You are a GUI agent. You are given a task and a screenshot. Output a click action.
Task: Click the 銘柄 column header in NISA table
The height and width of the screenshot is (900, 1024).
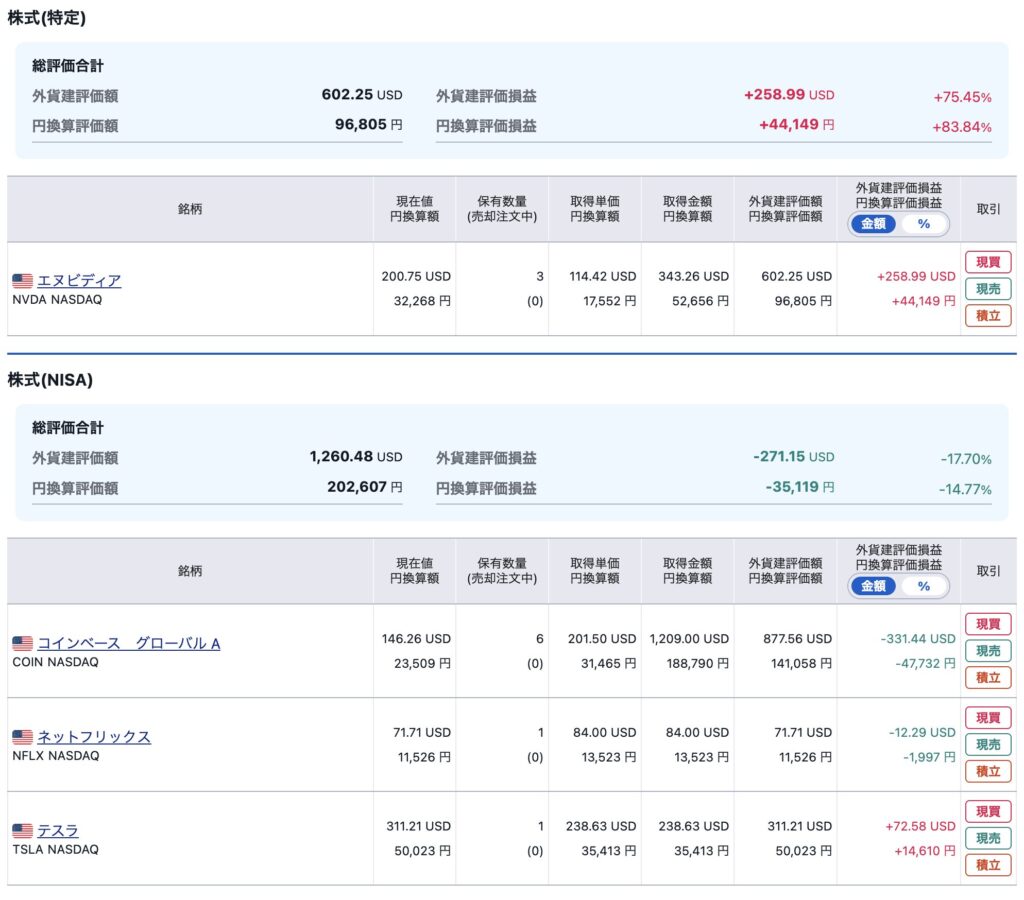[190, 571]
